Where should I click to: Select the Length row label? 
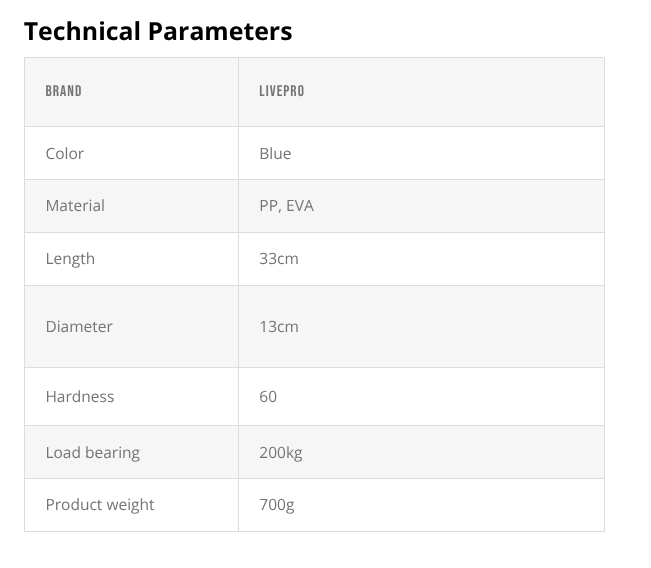pos(70,258)
